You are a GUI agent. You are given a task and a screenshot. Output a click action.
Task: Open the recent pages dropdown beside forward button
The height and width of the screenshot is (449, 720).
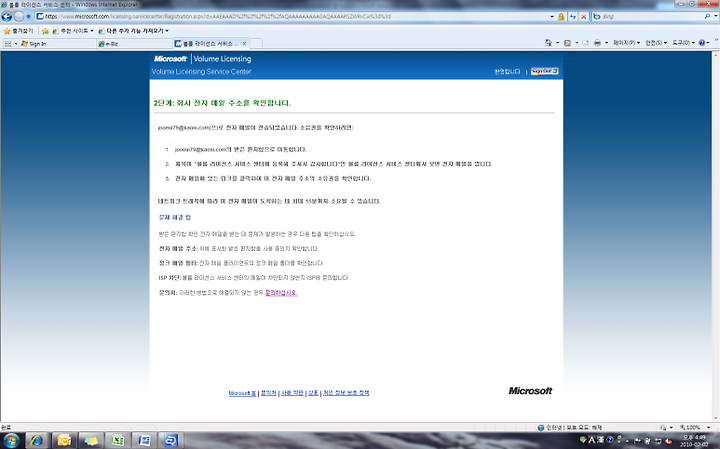point(28,17)
